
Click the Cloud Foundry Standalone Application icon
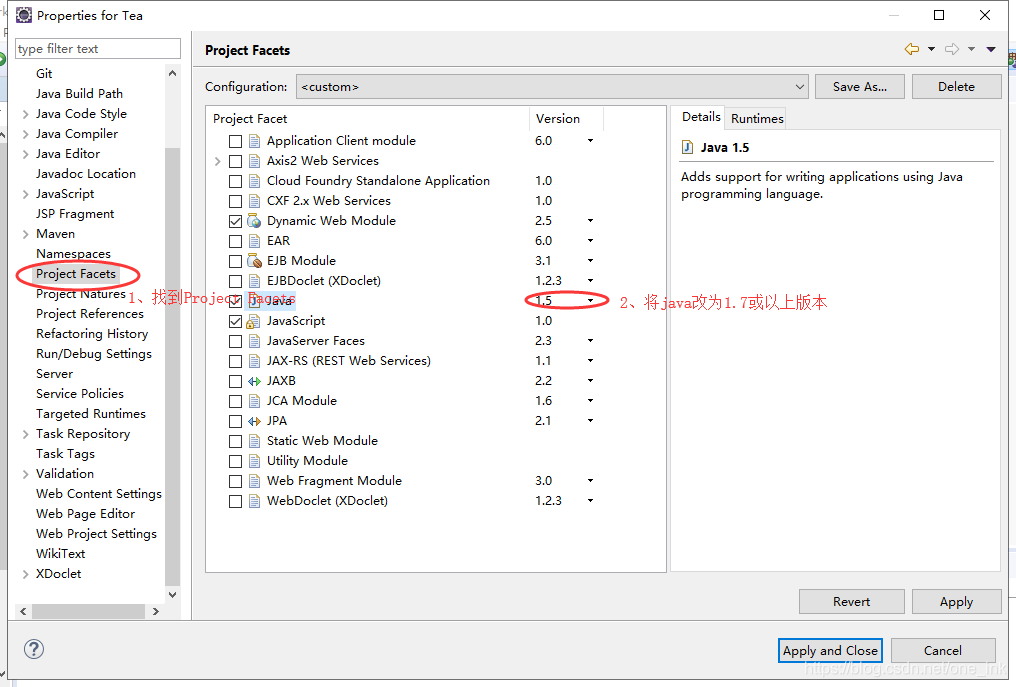click(x=254, y=181)
